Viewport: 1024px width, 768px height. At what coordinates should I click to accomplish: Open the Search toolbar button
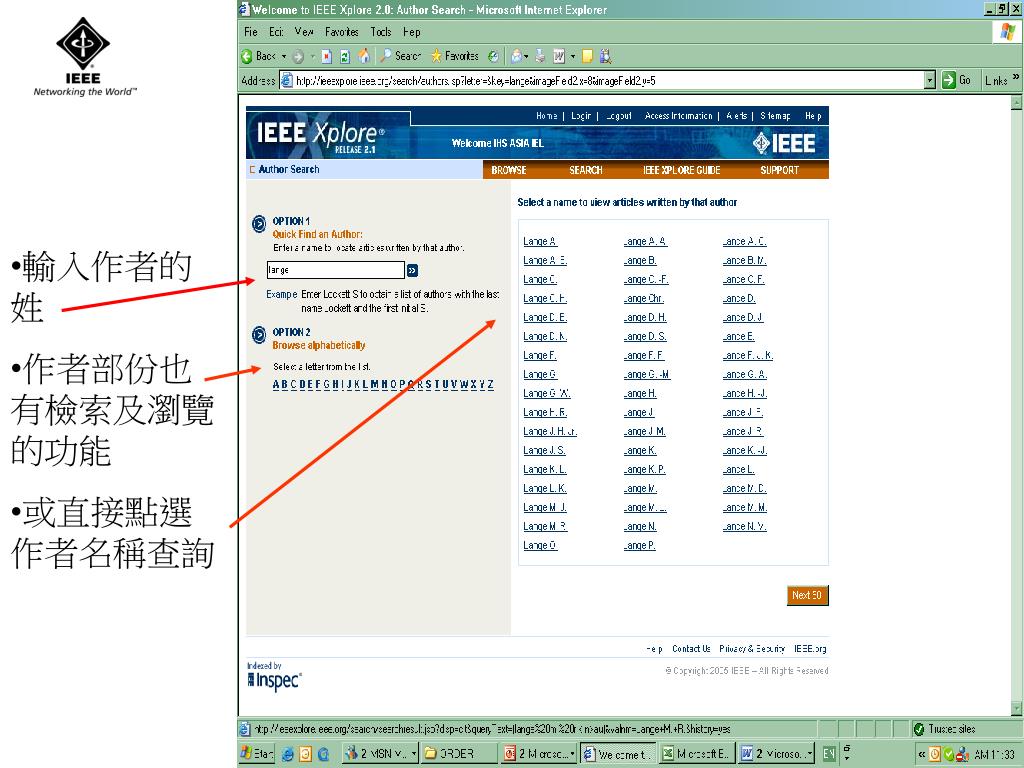pos(400,56)
